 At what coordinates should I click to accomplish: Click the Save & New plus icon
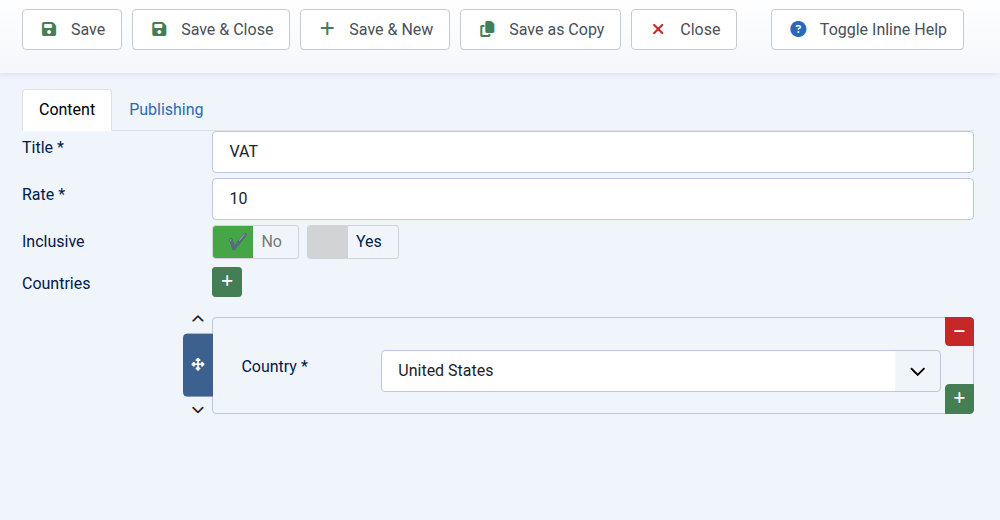(x=327, y=30)
